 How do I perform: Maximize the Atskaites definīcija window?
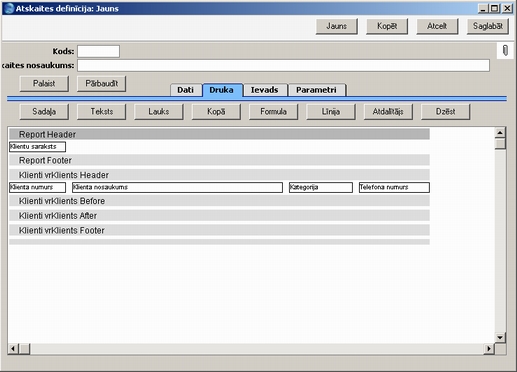494,8
